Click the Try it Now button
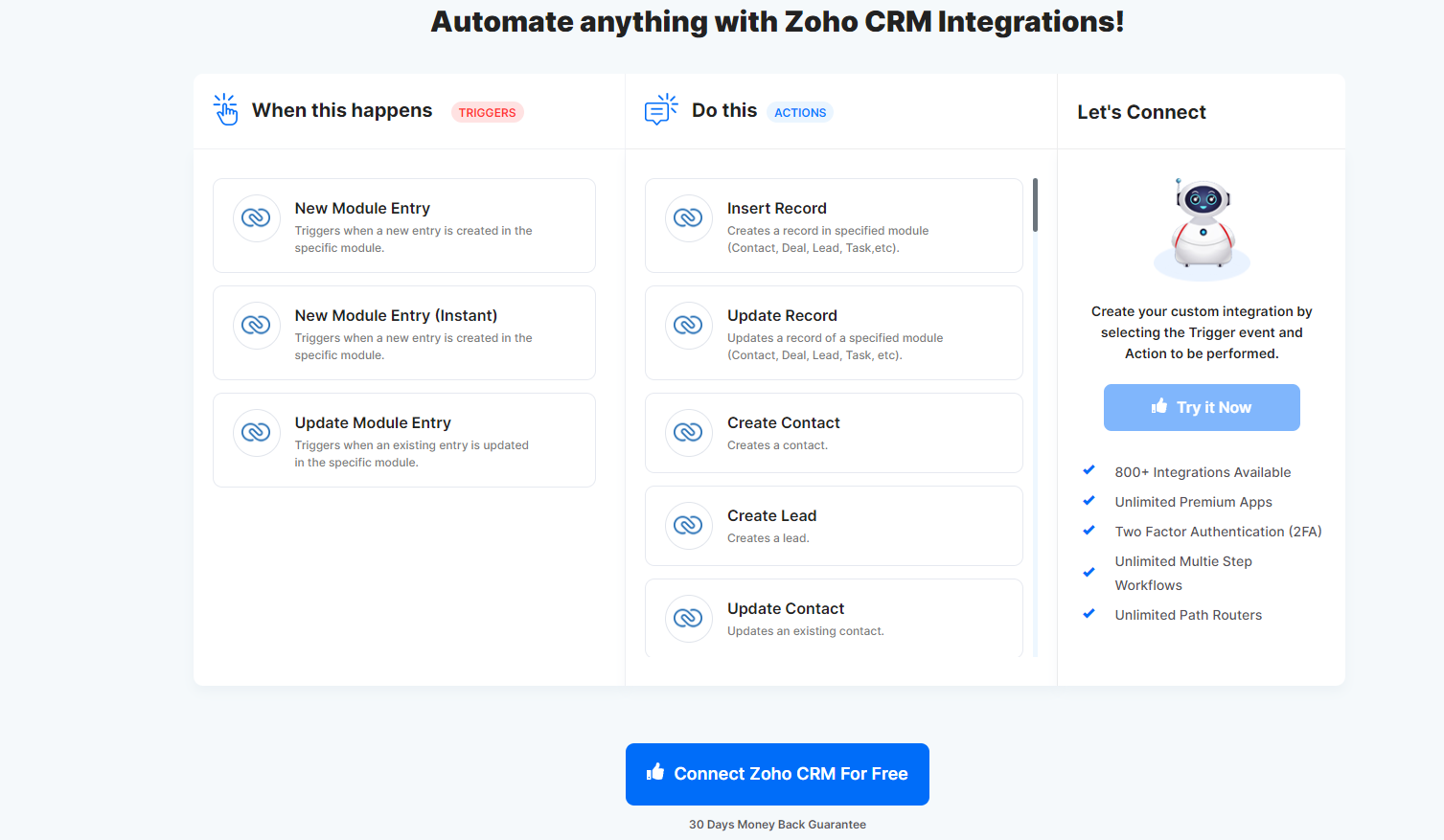This screenshot has height=840, width=1444. [x=1202, y=407]
